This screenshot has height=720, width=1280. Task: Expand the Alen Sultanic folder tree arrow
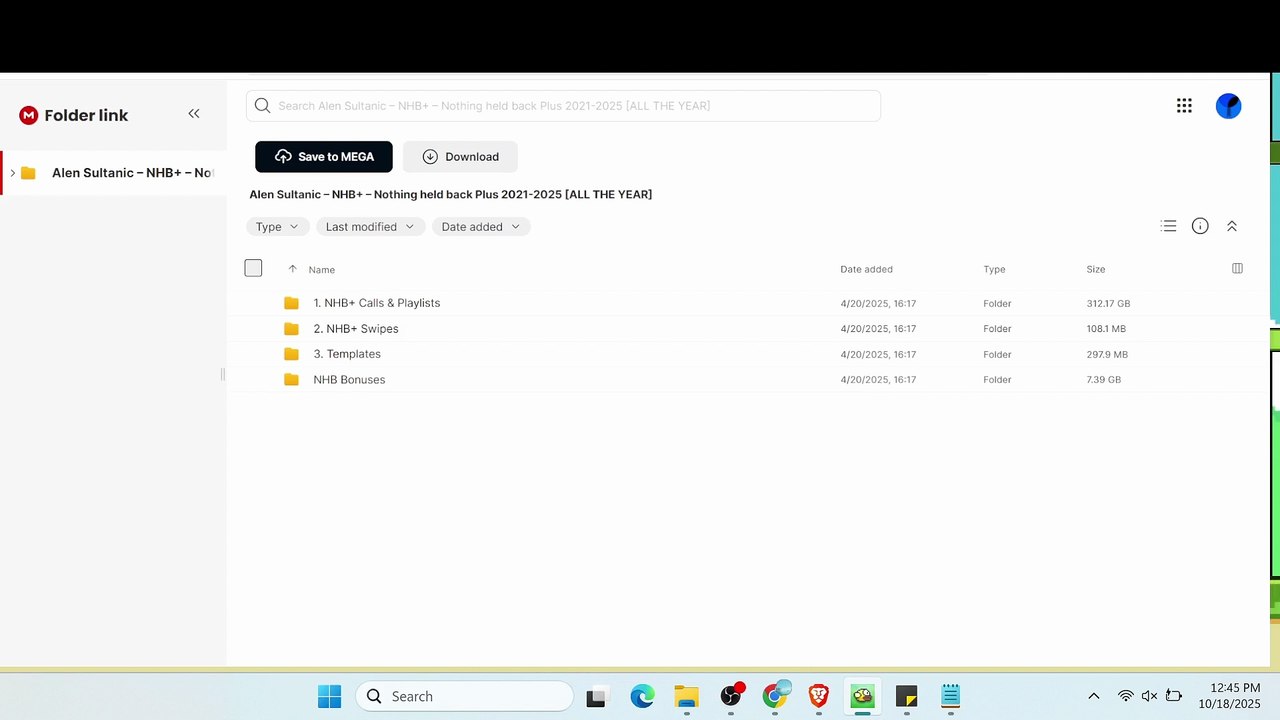pyautogui.click(x=12, y=173)
